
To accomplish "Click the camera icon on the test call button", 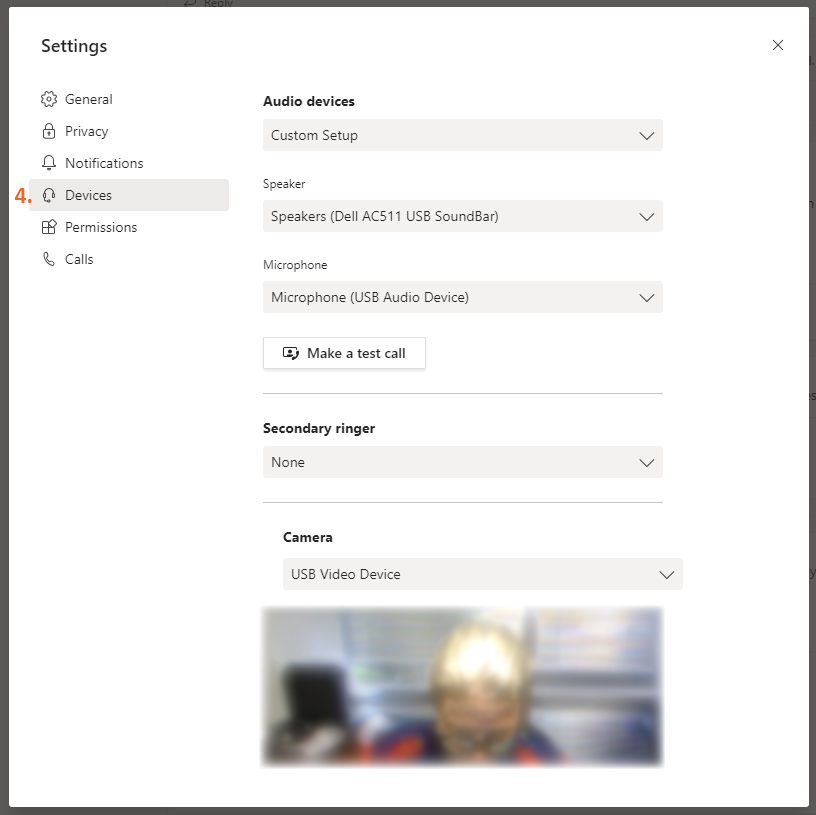I will (x=291, y=353).
